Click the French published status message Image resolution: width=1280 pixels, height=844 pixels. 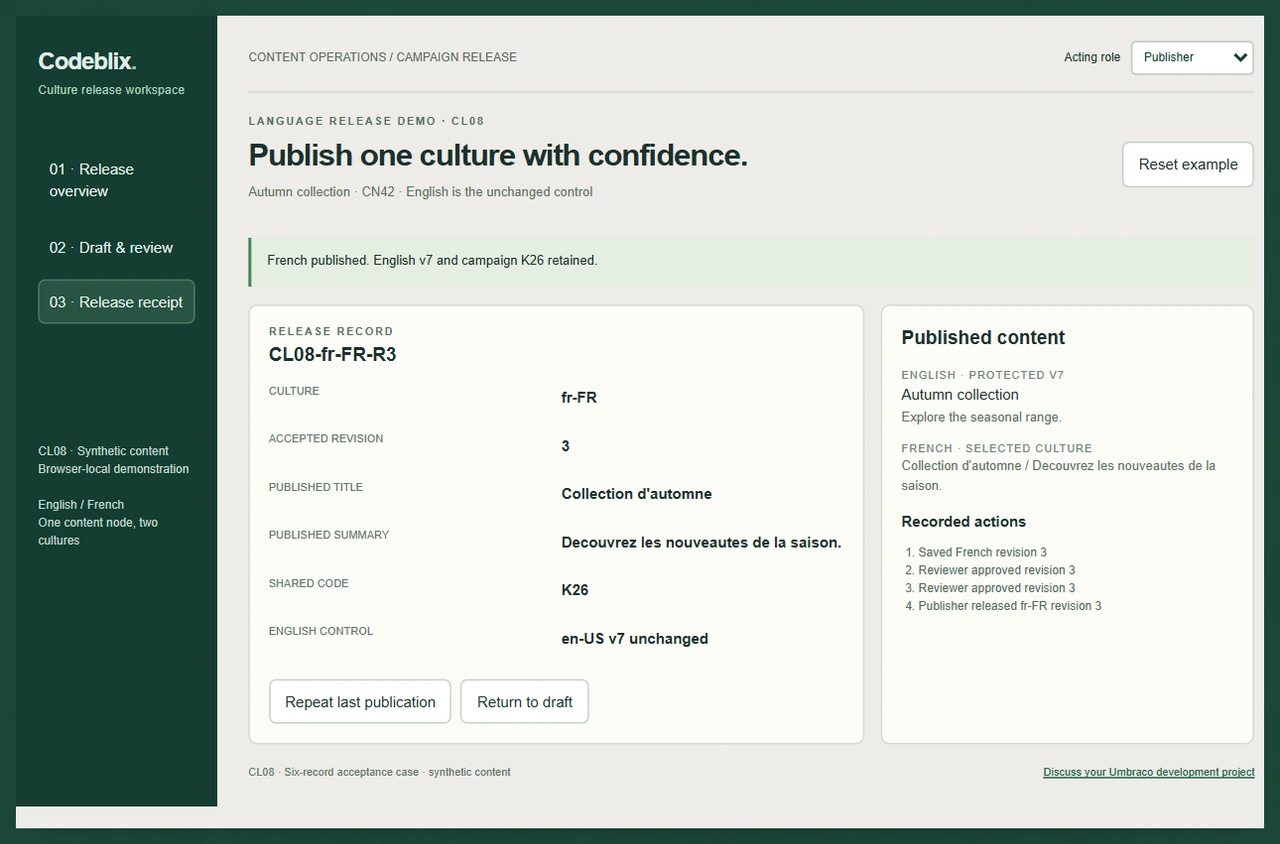click(x=751, y=260)
